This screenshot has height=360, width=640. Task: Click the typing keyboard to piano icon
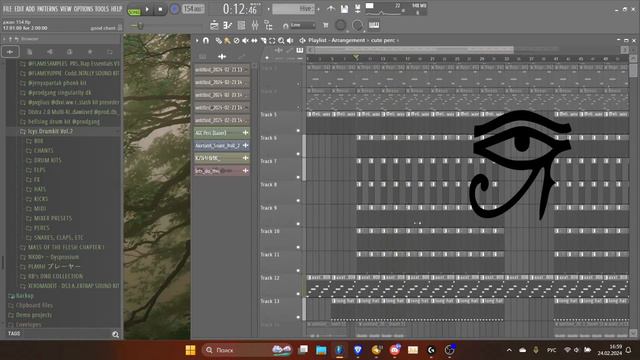coord(374,25)
